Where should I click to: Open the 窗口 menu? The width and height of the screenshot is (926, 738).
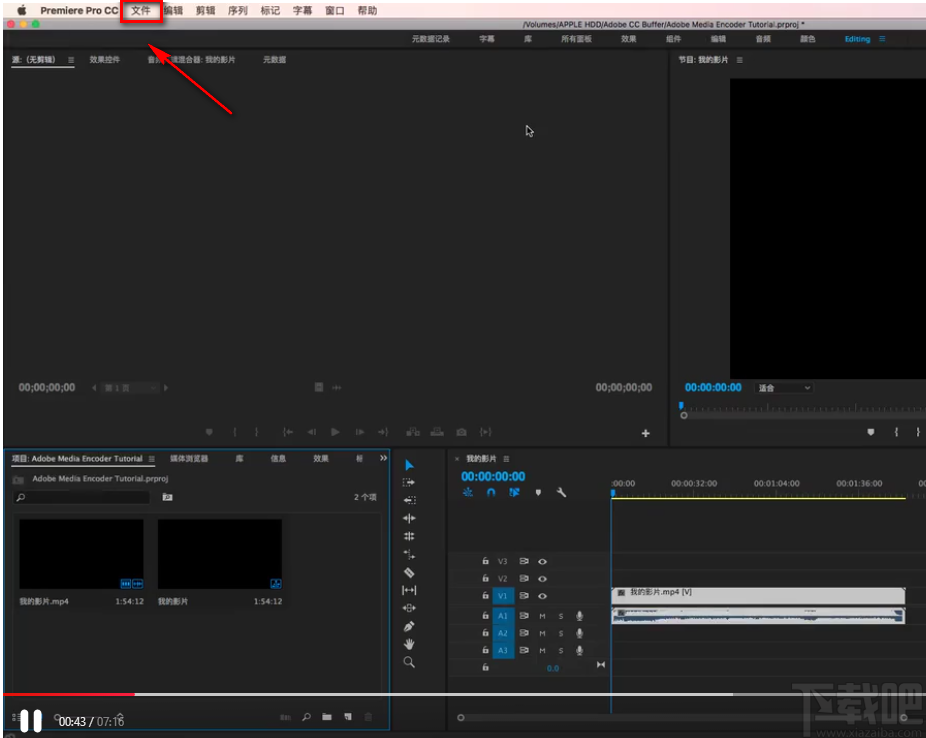335,11
